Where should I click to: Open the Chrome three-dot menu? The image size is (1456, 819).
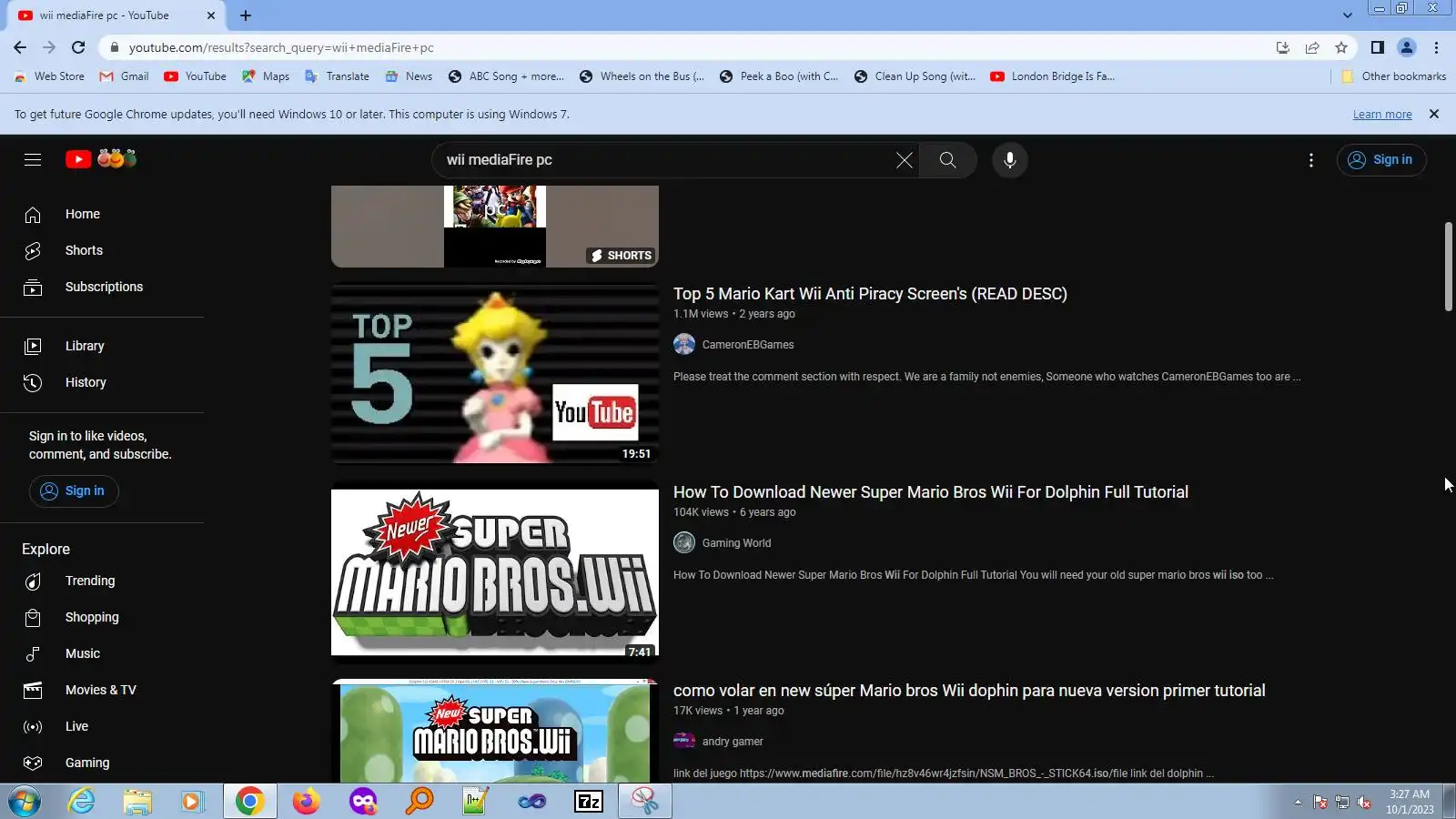[x=1436, y=47]
